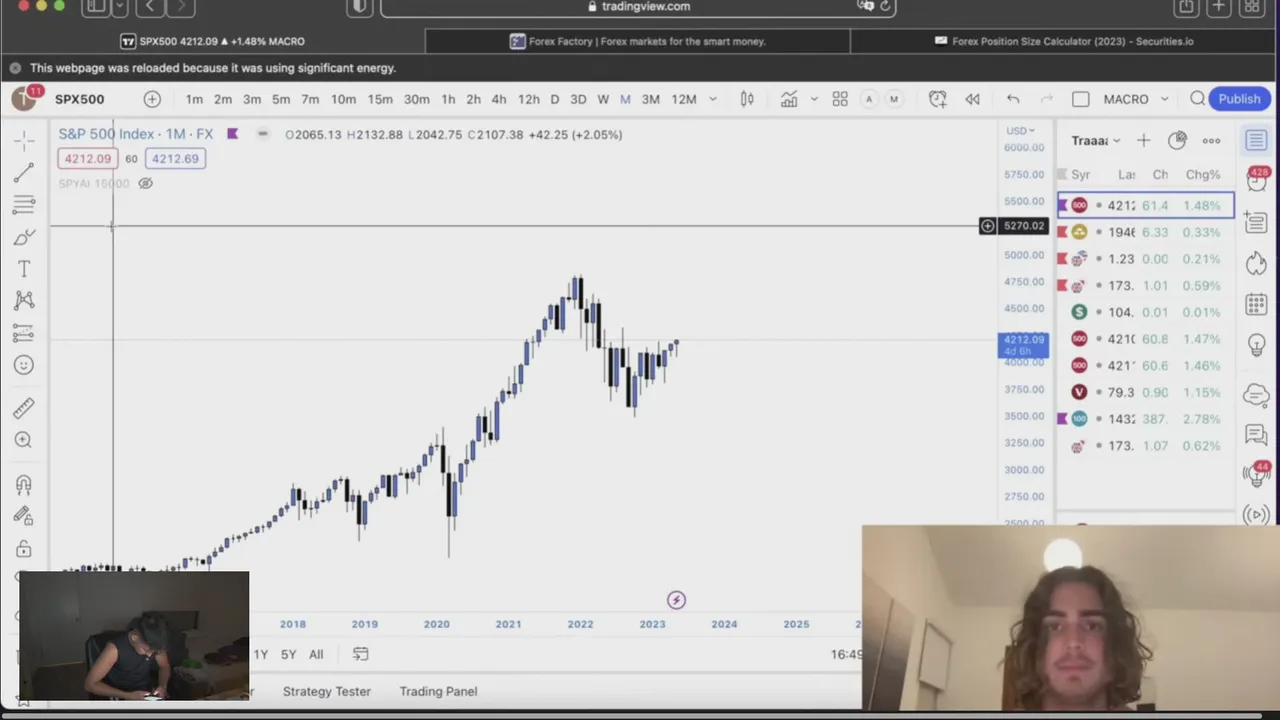This screenshot has width=1280, height=720.
Task: Click the zoom in magnifier tool
Action: coord(24,440)
